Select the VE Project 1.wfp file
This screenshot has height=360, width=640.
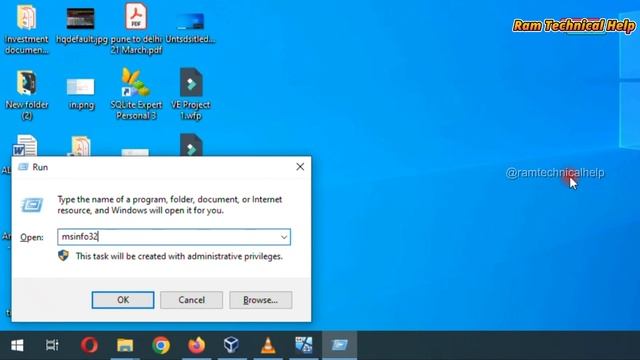click(191, 94)
